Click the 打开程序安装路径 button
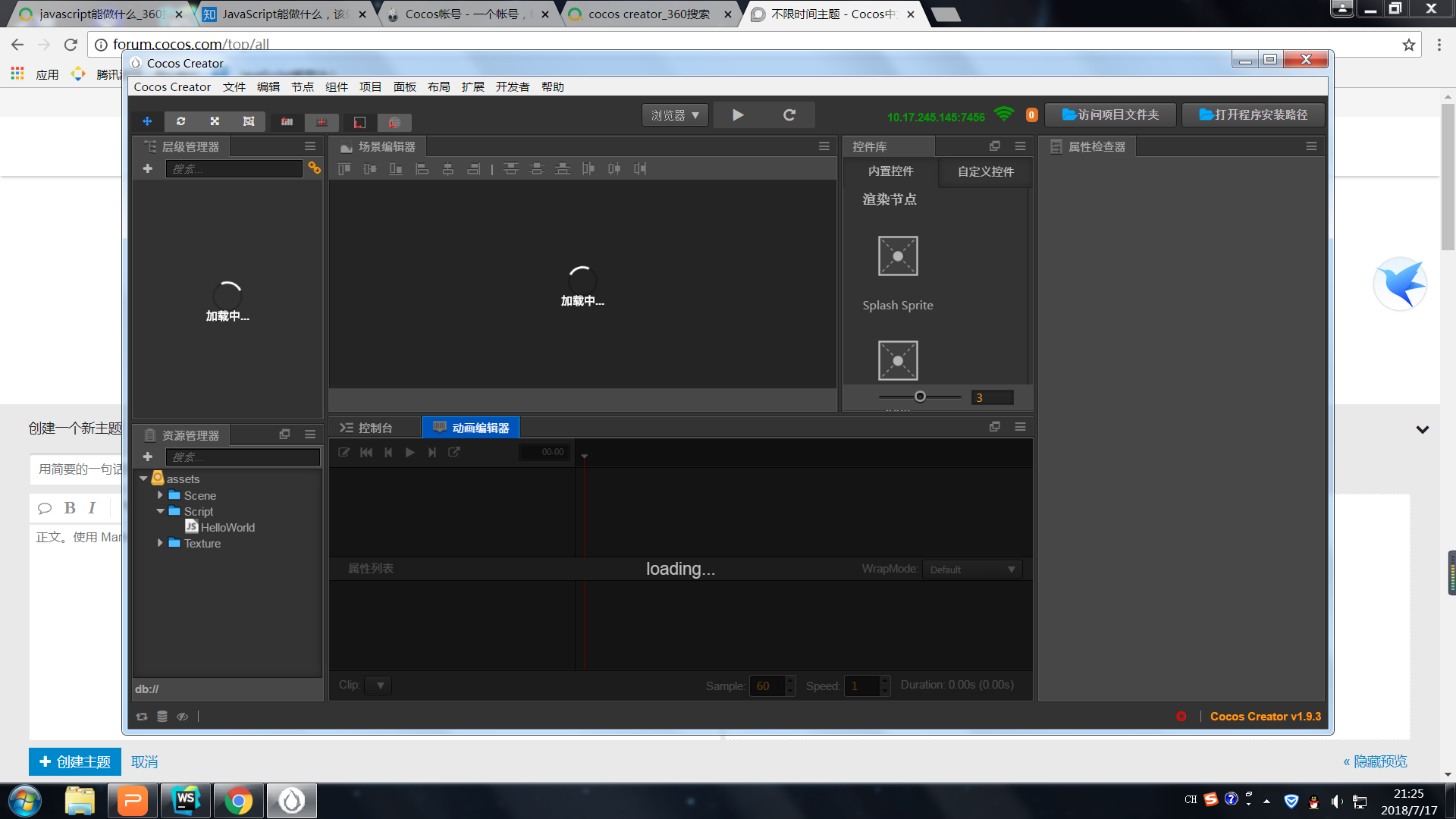Viewport: 1456px width, 819px height. (1253, 115)
